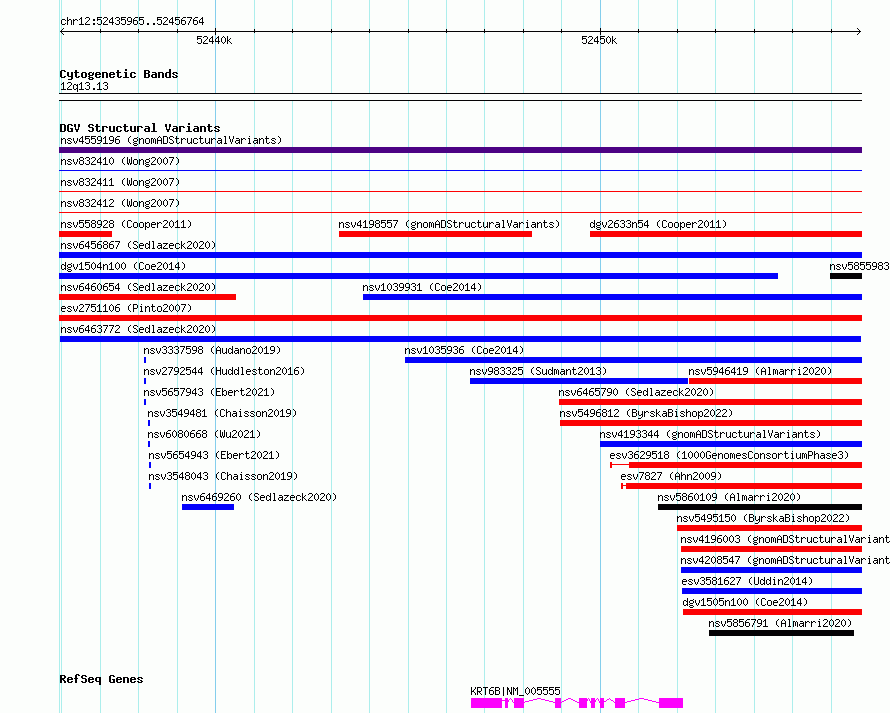Image resolution: width=890 pixels, height=713 pixels.
Task: Click the nsv4196003 gnomADStructuralVariants label
Action: click(x=784, y=539)
